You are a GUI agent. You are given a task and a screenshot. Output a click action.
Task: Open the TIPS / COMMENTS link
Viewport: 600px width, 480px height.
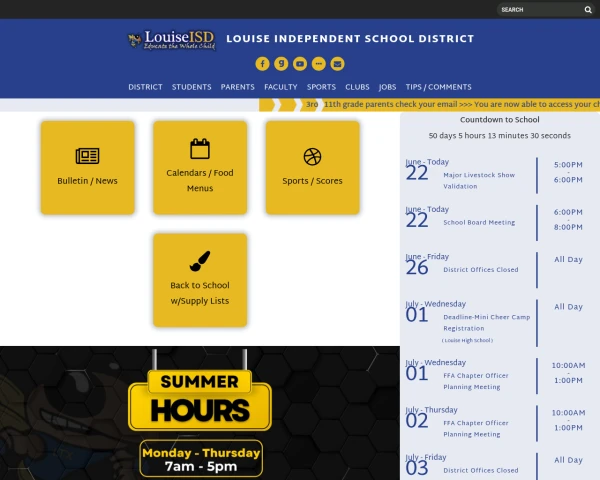click(x=439, y=87)
